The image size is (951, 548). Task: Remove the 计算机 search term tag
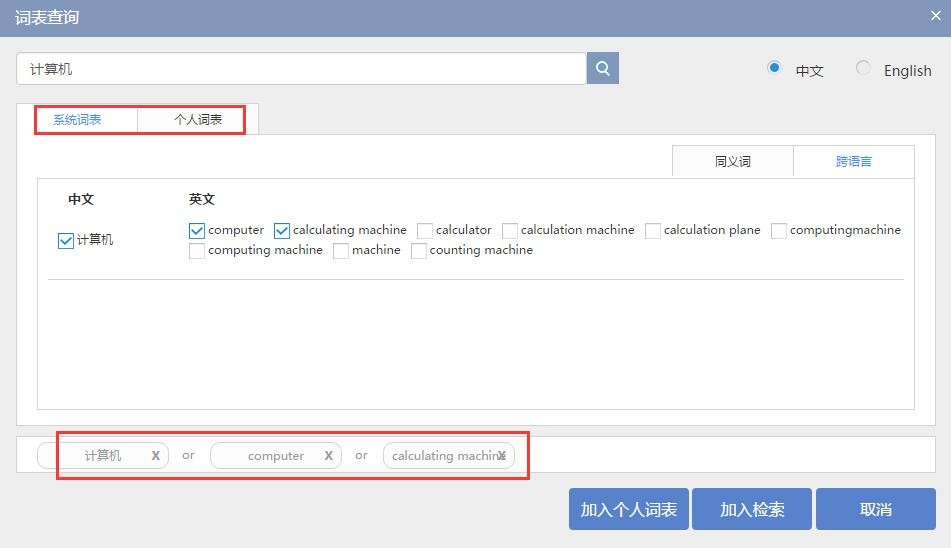pos(155,456)
